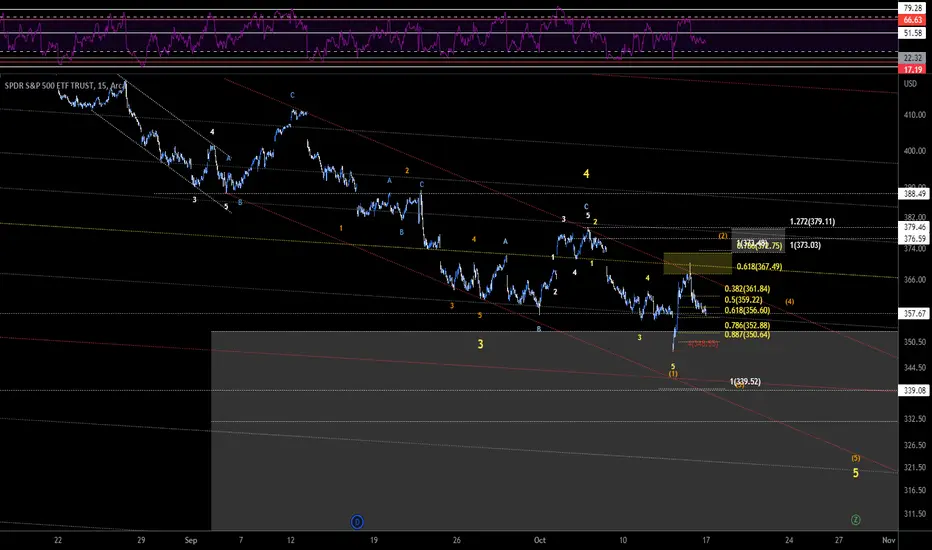Select the 339.08 price axis label
The width and height of the screenshot is (932, 550).
914,390
